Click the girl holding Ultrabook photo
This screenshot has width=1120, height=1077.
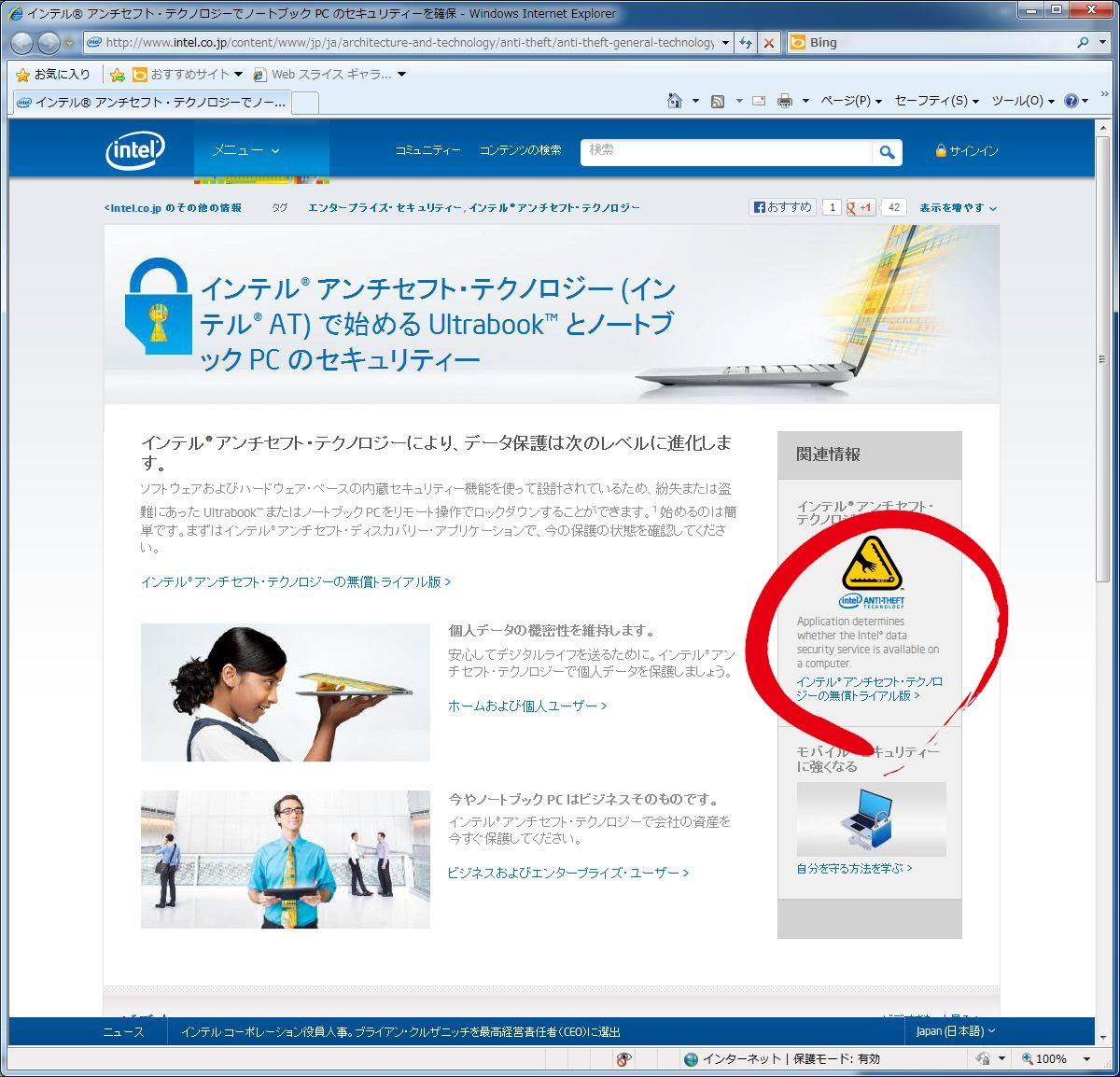[x=286, y=692]
